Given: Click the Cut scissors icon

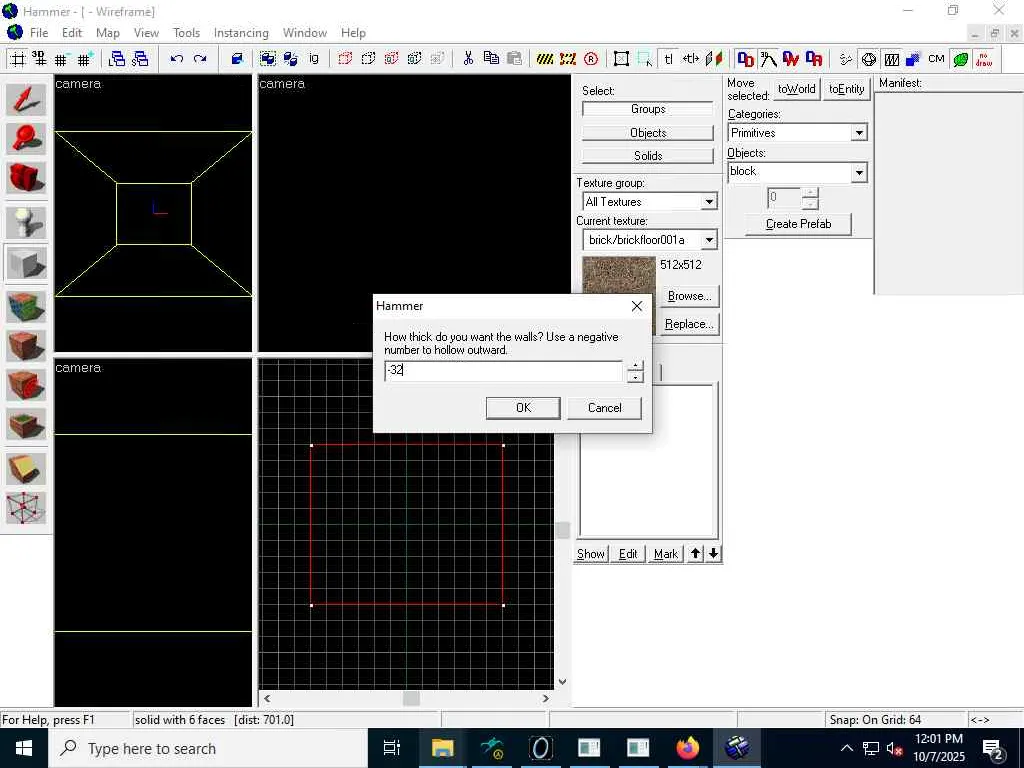Looking at the screenshot, I should (x=468, y=59).
